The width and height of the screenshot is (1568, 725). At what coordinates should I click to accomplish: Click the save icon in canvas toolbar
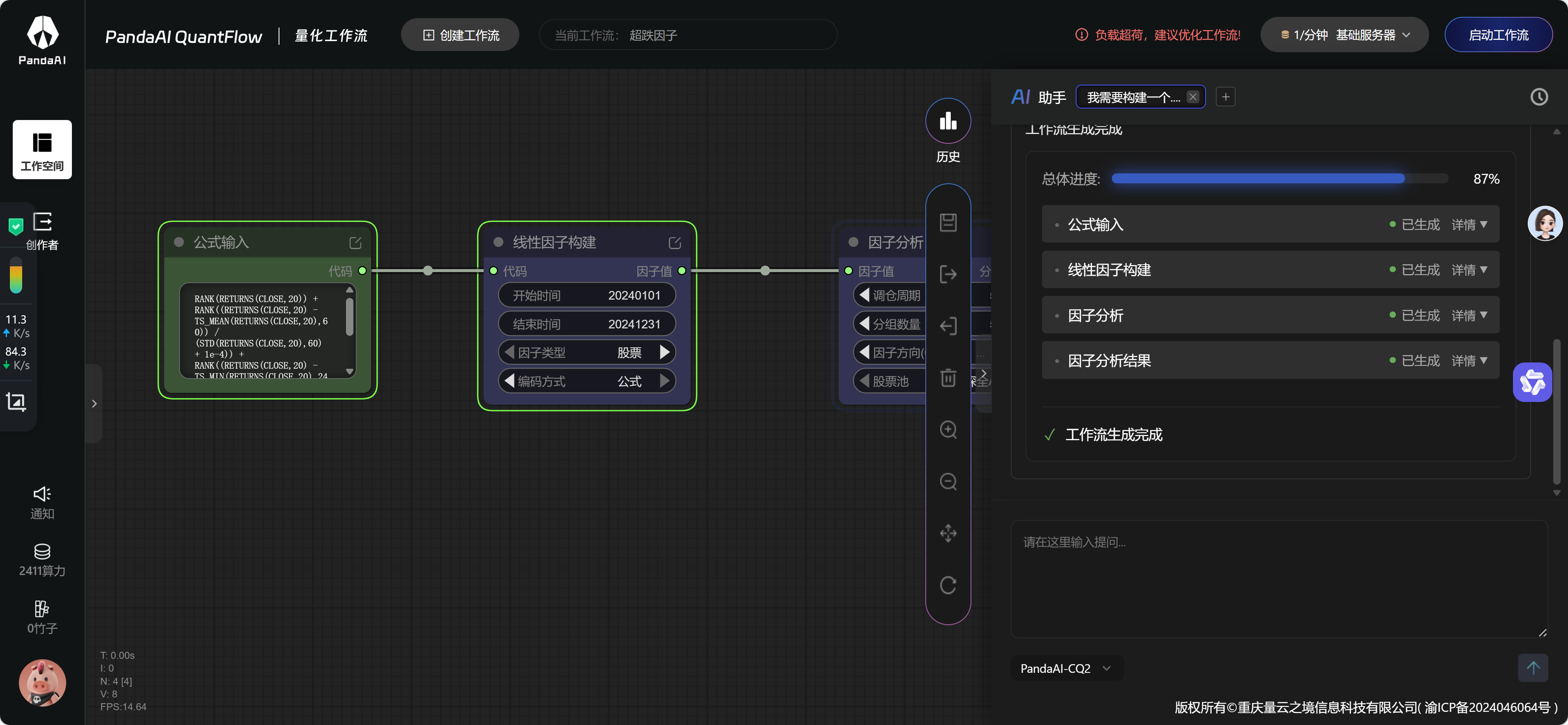click(x=948, y=222)
